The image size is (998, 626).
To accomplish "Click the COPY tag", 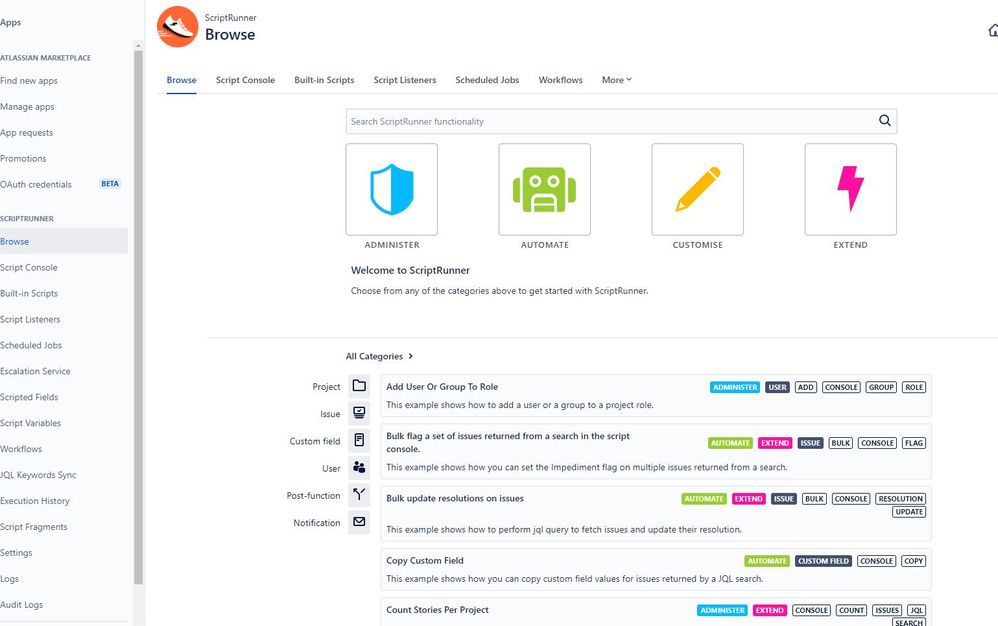I will point(913,561).
